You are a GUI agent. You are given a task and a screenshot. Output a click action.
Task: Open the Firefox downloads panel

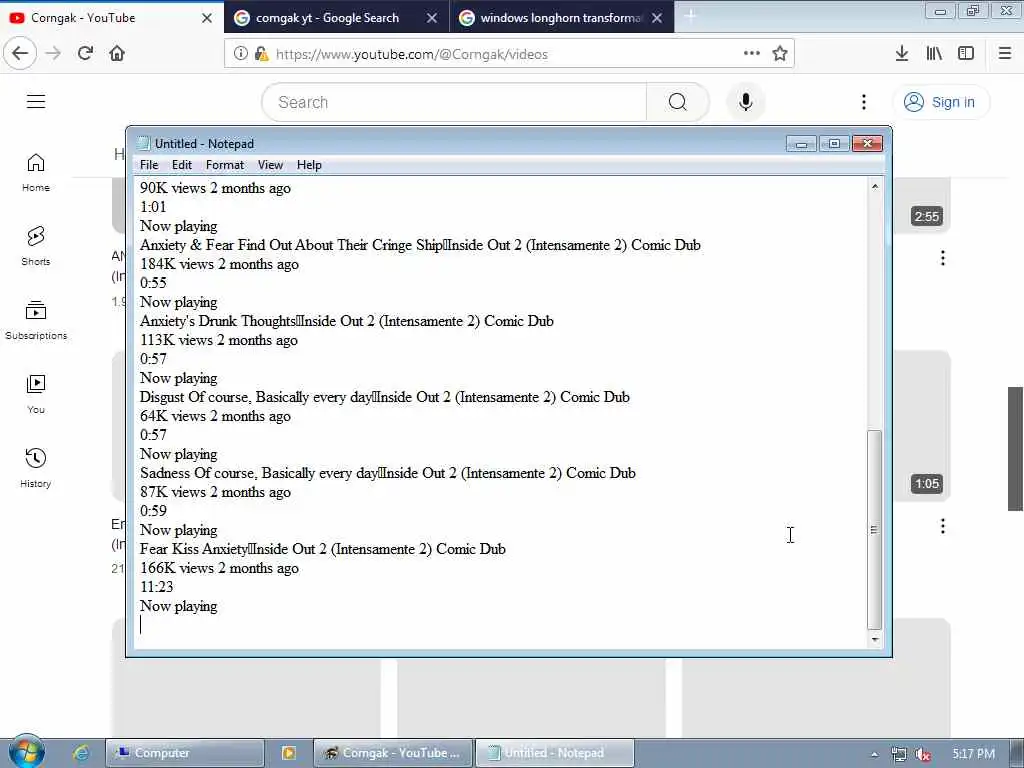click(902, 54)
